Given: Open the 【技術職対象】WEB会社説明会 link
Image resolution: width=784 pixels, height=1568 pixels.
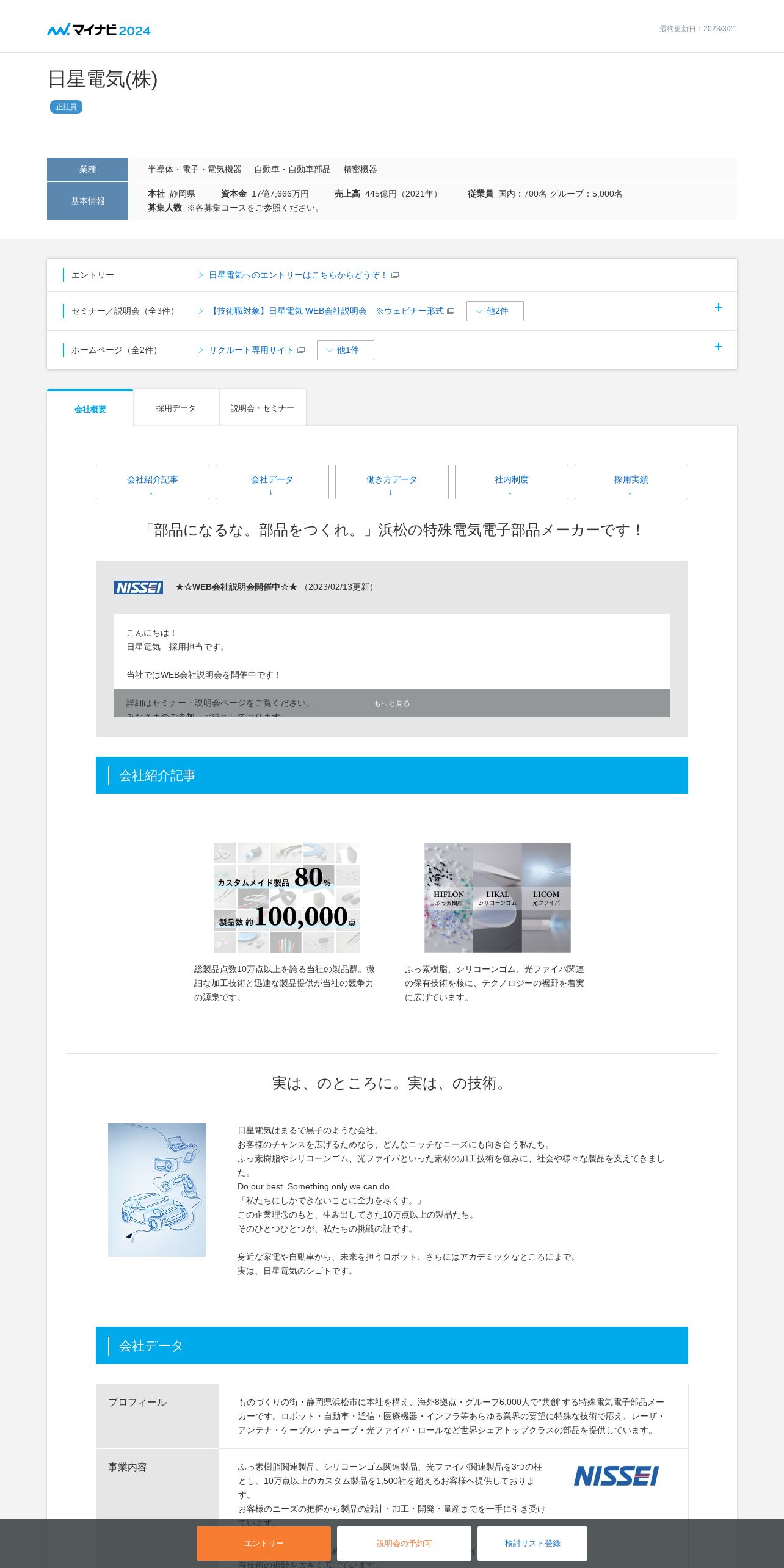Looking at the screenshot, I should click(326, 311).
